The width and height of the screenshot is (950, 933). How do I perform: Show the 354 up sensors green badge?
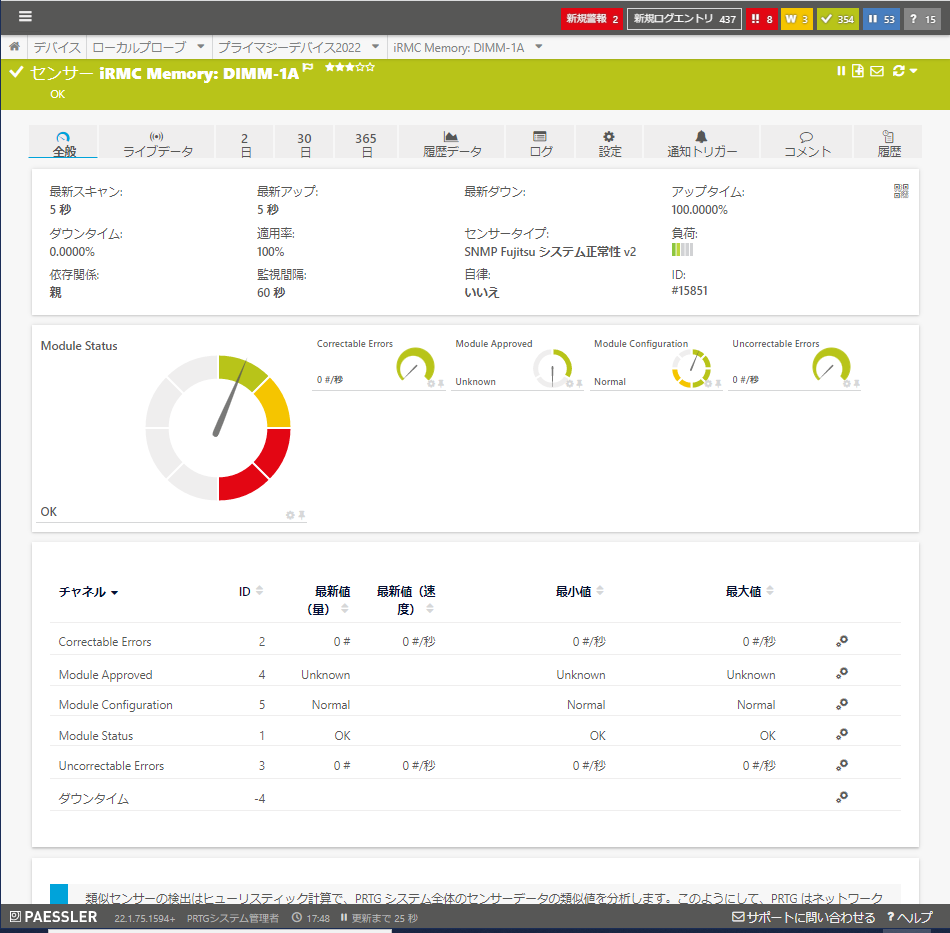(x=838, y=19)
